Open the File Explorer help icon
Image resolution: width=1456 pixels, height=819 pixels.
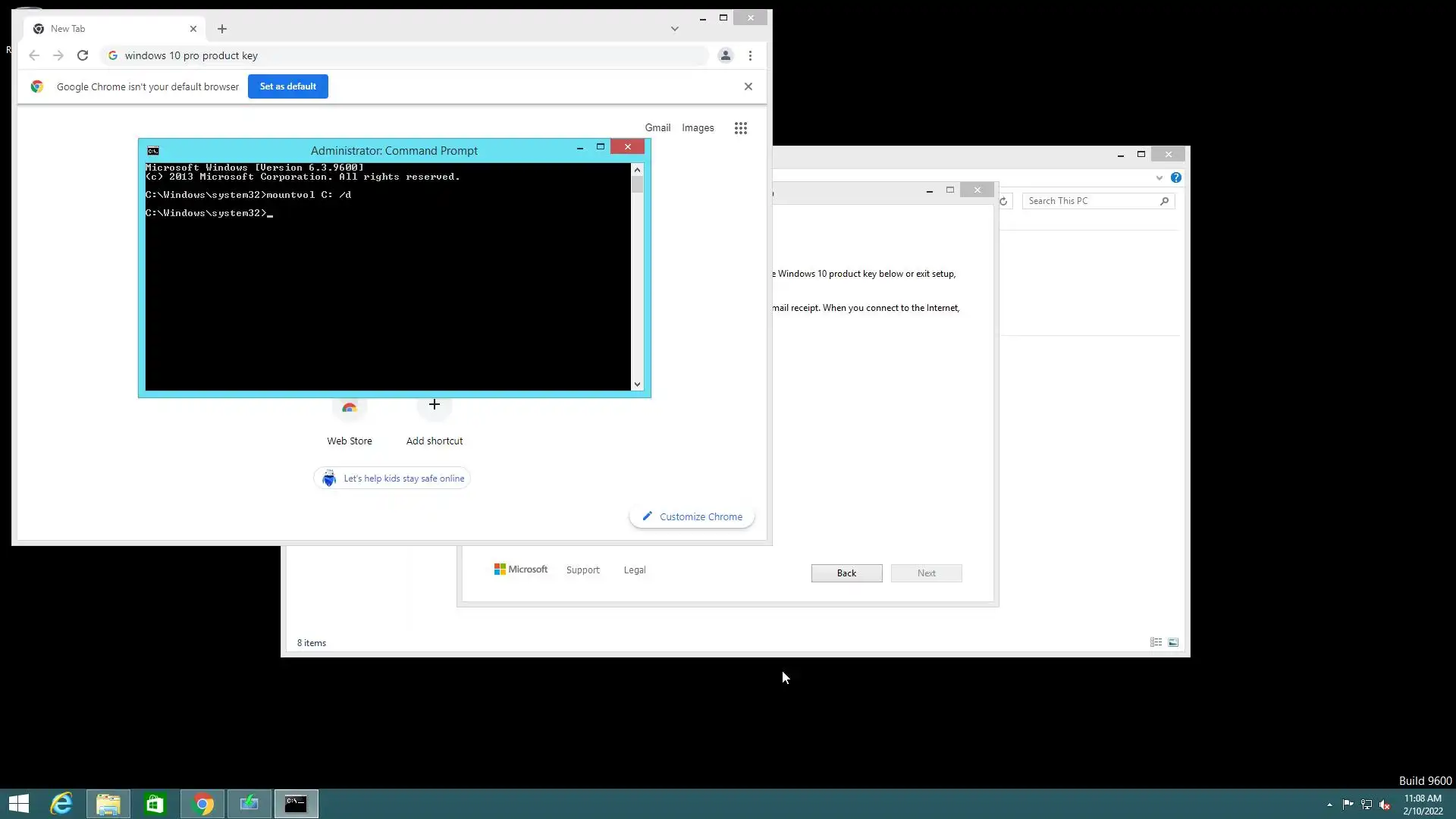point(1176,177)
